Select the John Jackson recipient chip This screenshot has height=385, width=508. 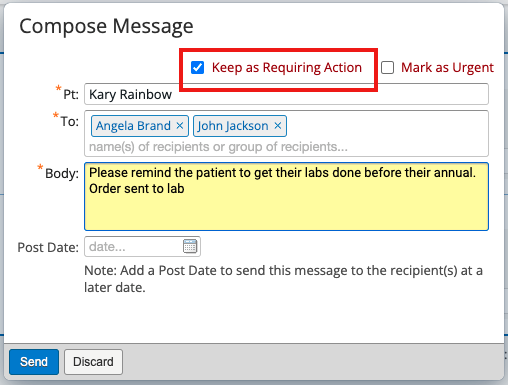pos(233,126)
